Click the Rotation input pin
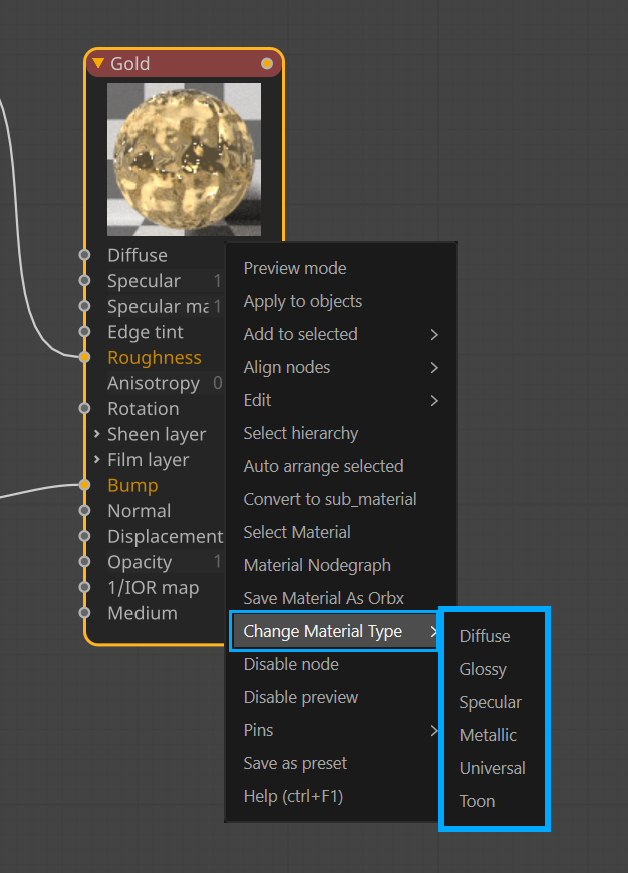Screen dimensions: 628x873 pos(85,409)
